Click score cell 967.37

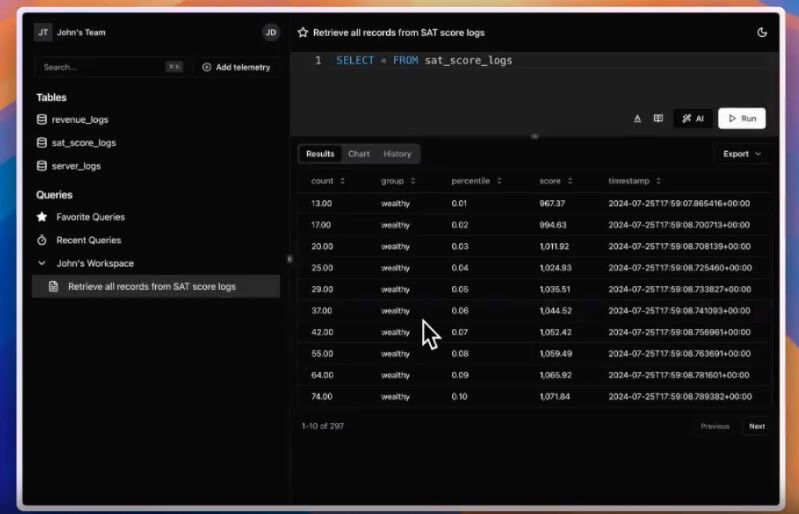pyautogui.click(x=552, y=204)
